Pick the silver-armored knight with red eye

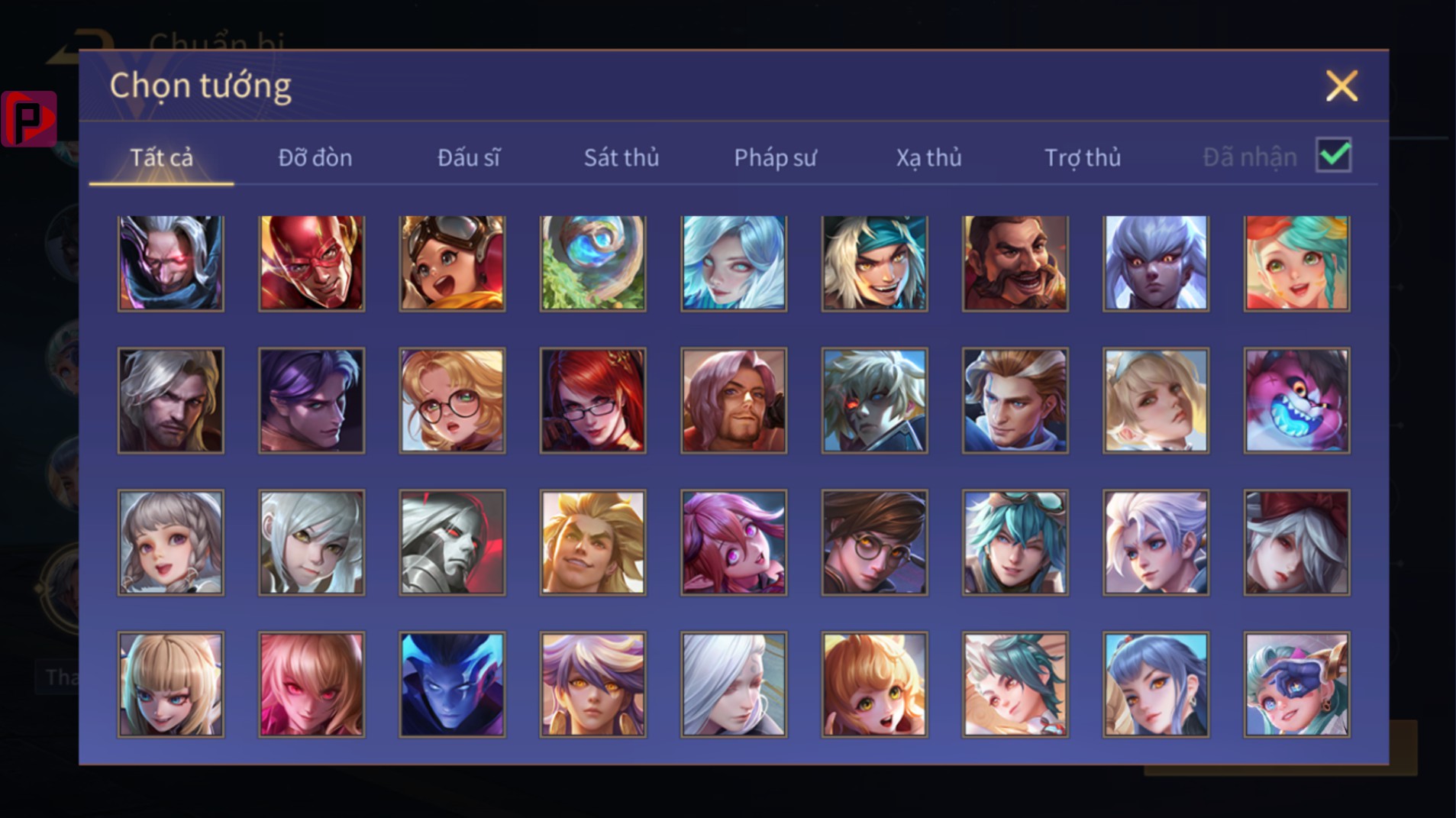452,542
